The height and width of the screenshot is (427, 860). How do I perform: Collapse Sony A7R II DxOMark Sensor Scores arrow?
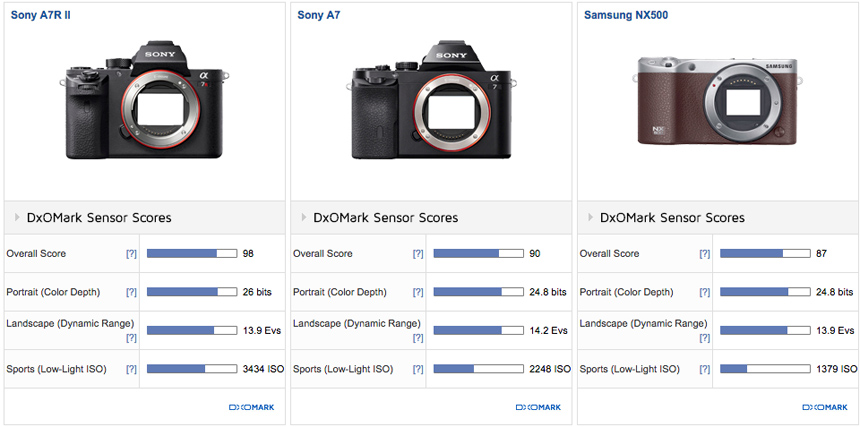pyautogui.click(x=17, y=218)
